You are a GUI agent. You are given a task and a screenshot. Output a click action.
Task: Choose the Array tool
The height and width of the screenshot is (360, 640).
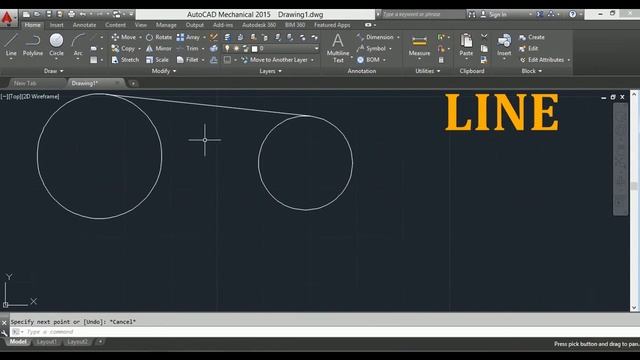point(189,37)
